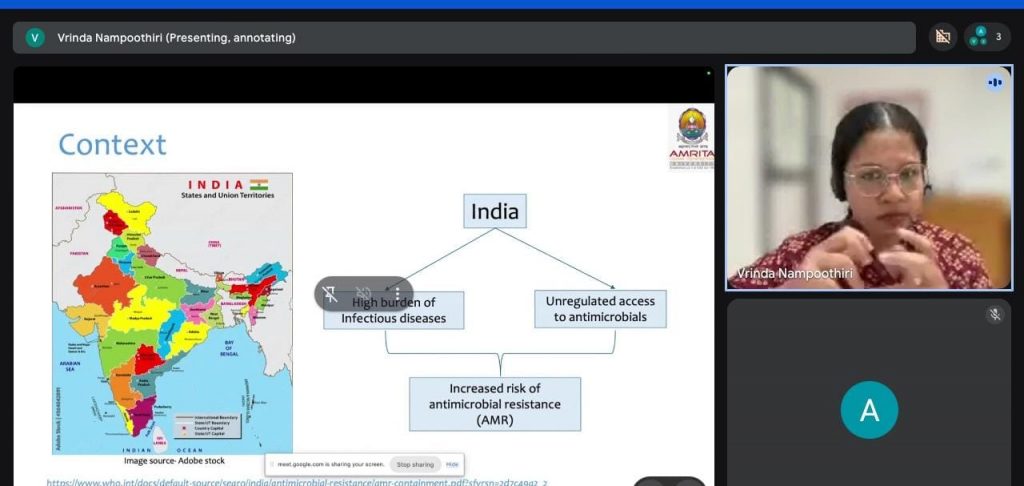Click the muted audio icon on presentation overlay
Image resolution: width=1024 pixels, height=486 pixels.
click(364, 294)
